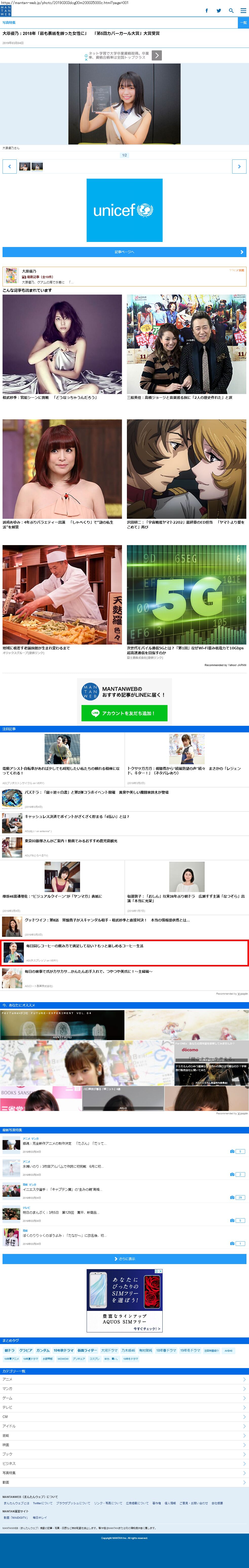Select the second photo thumbnail under the gallery
The width and height of the screenshot is (249, 1568).
[x=37, y=166]
